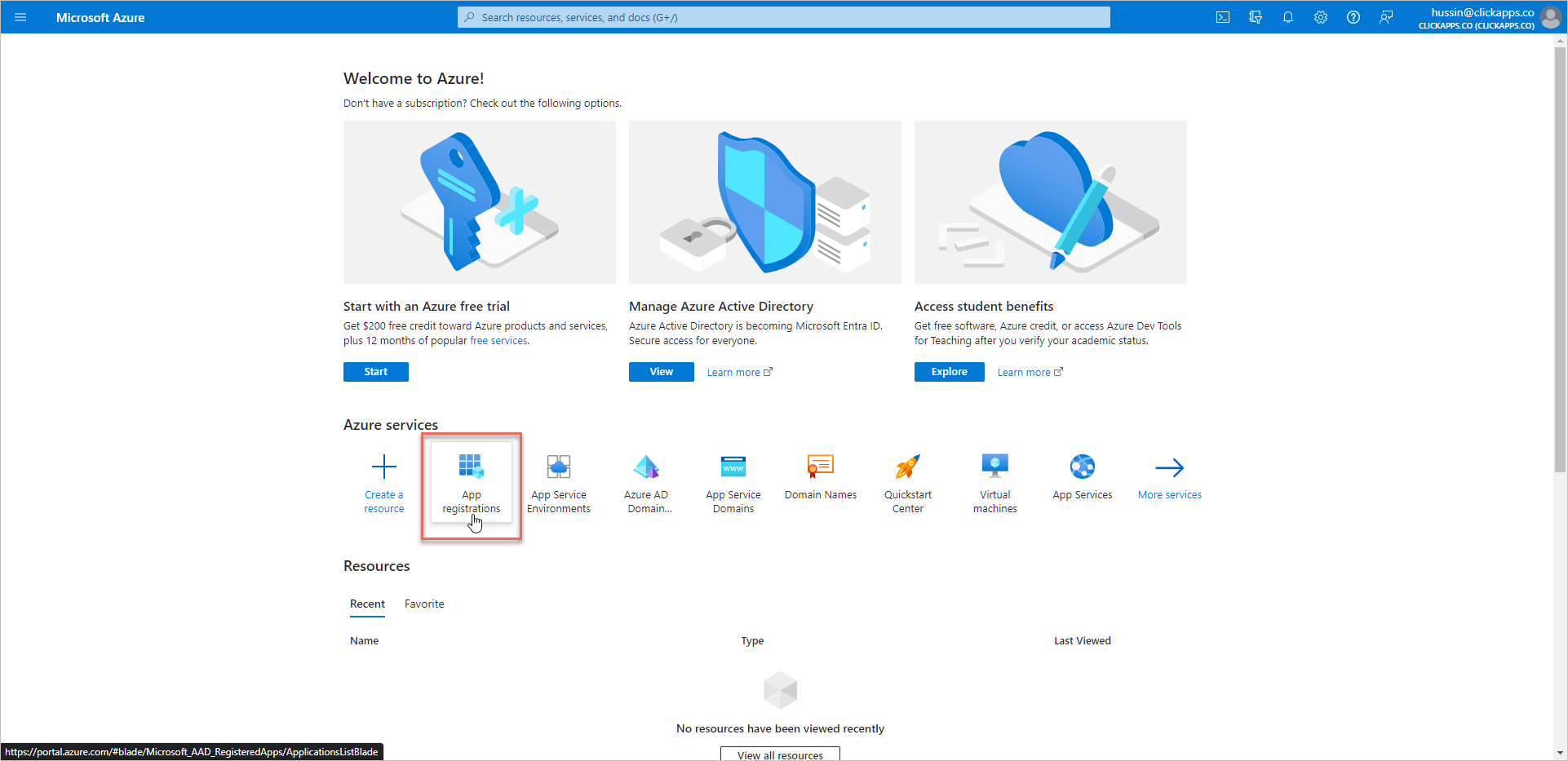Viewport: 1568px width, 761px height.
Task: Follow the free services link
Action: tap(498, 341)
